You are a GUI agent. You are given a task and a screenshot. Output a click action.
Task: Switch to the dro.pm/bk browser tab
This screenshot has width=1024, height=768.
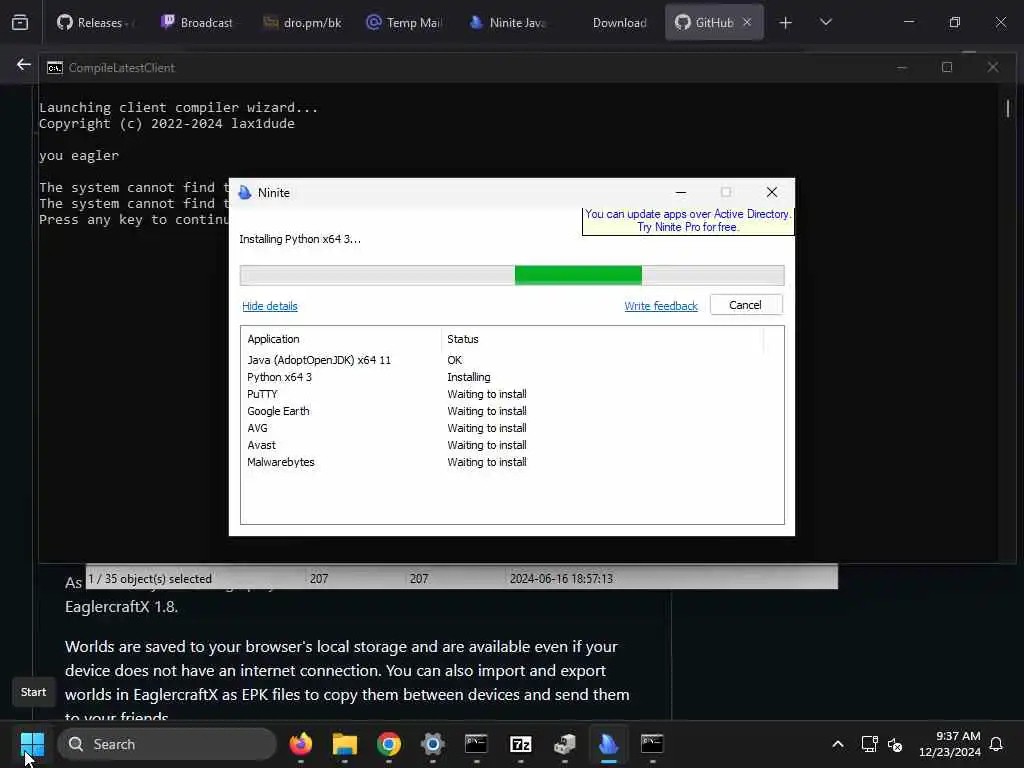pos(302,22)
